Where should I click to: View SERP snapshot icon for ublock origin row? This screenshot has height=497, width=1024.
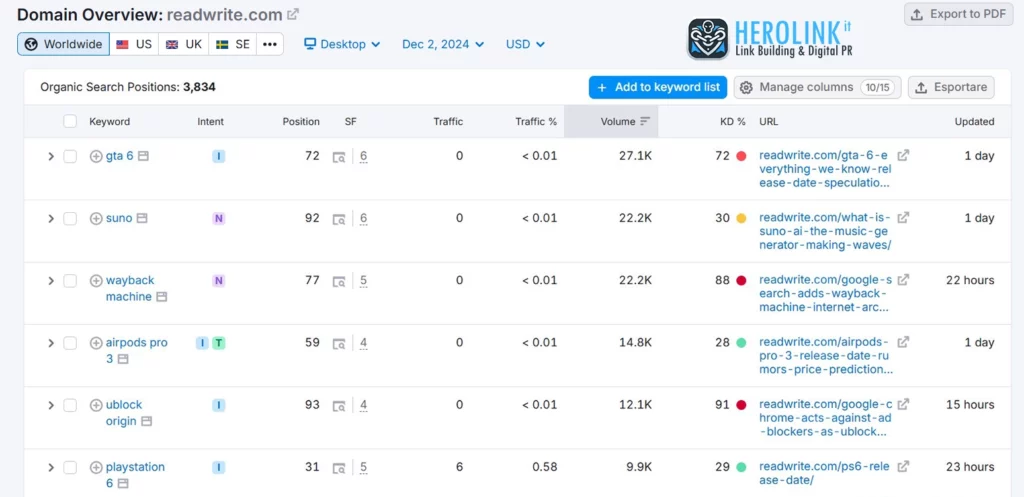[339, 406]
